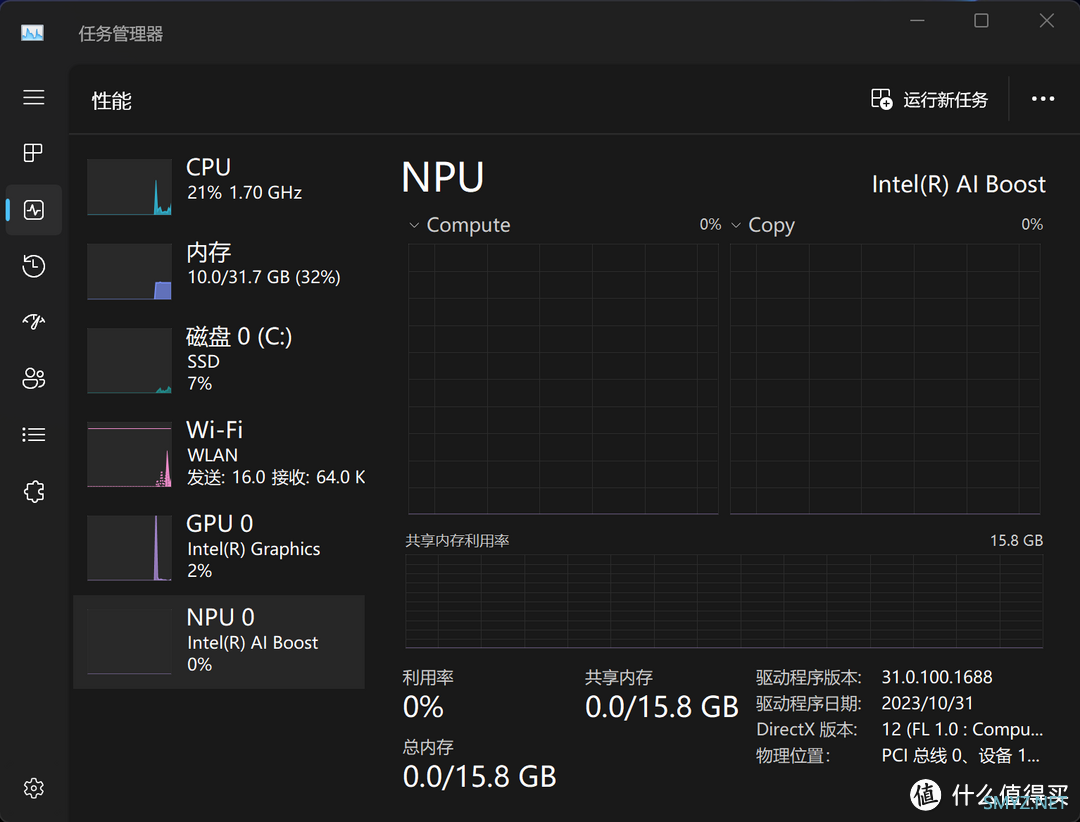Select the Wi-Fi WLAN item
This screenshot has width=1080, height=822.
click(x=219, y=453)
